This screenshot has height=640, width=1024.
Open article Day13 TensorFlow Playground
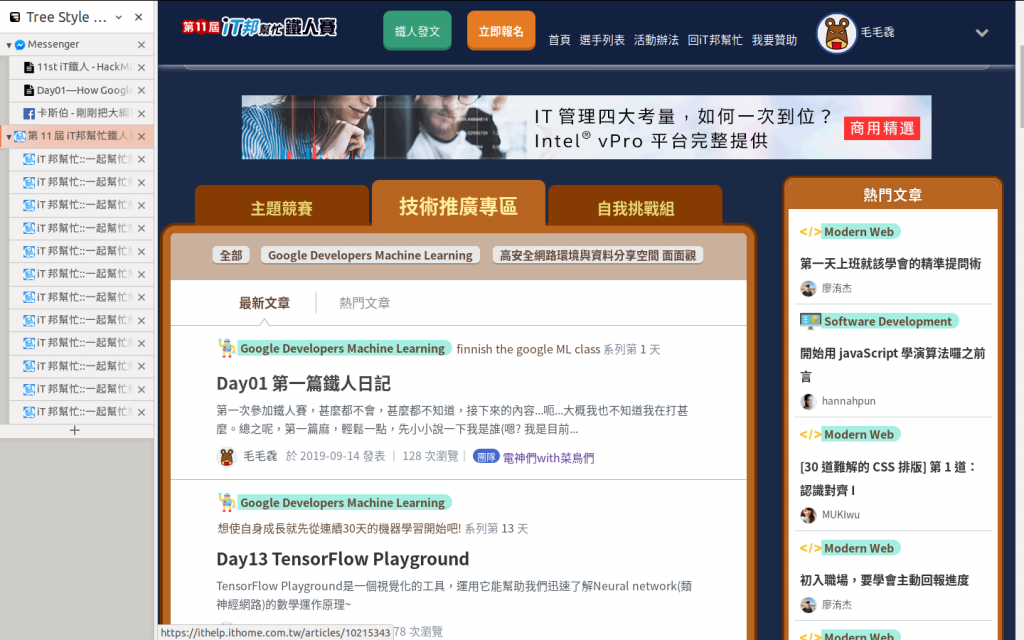click(343, 559)
